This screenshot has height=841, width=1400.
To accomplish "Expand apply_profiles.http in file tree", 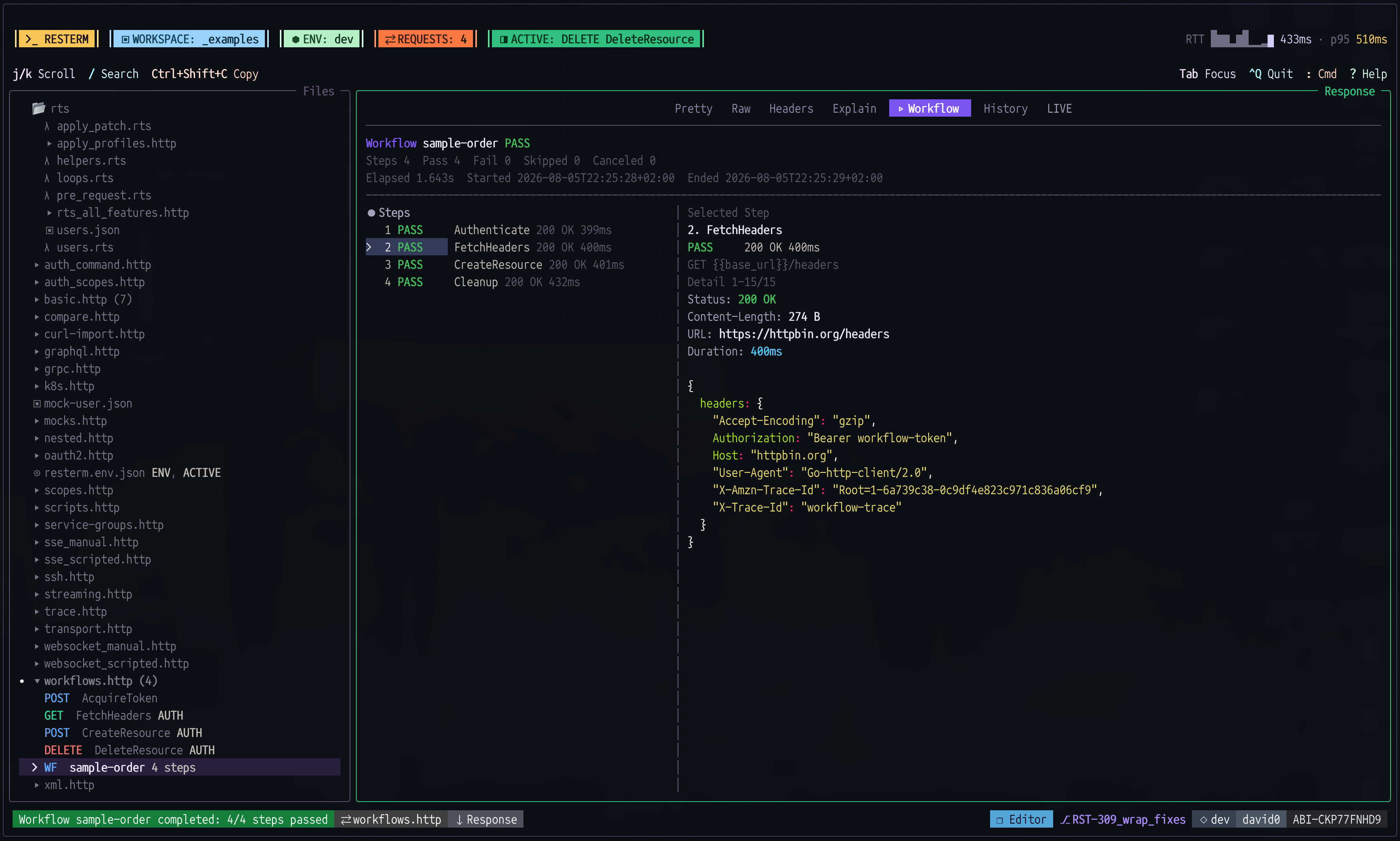I will tap(49, 143).
